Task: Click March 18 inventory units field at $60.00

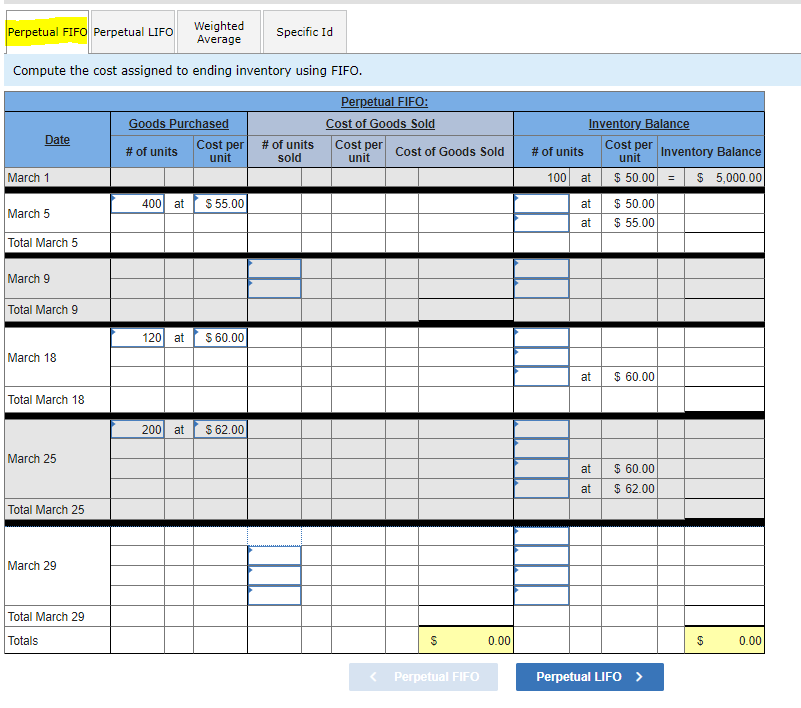Action: click(541, 376)
